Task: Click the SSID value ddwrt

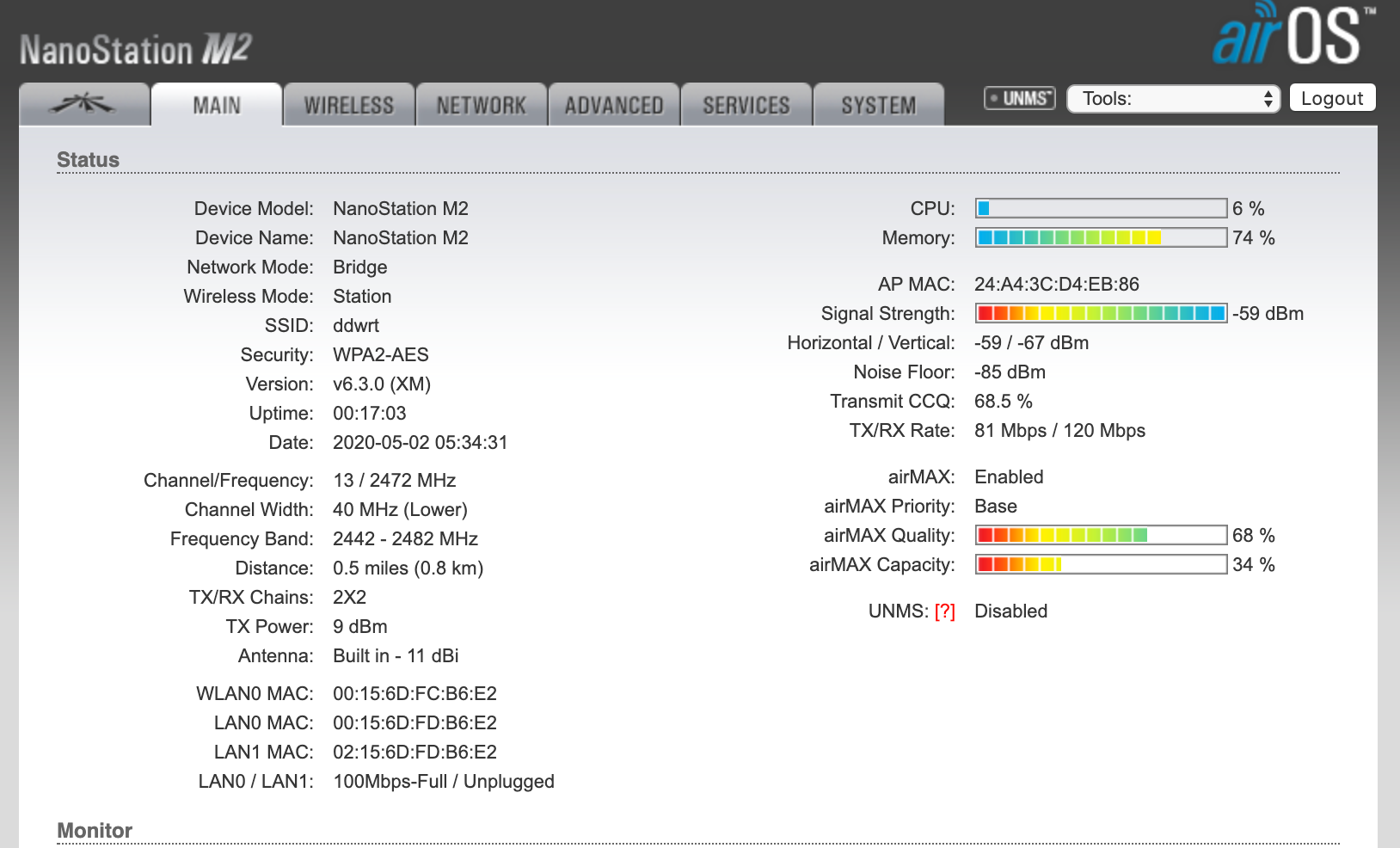Action: [356, 326]
